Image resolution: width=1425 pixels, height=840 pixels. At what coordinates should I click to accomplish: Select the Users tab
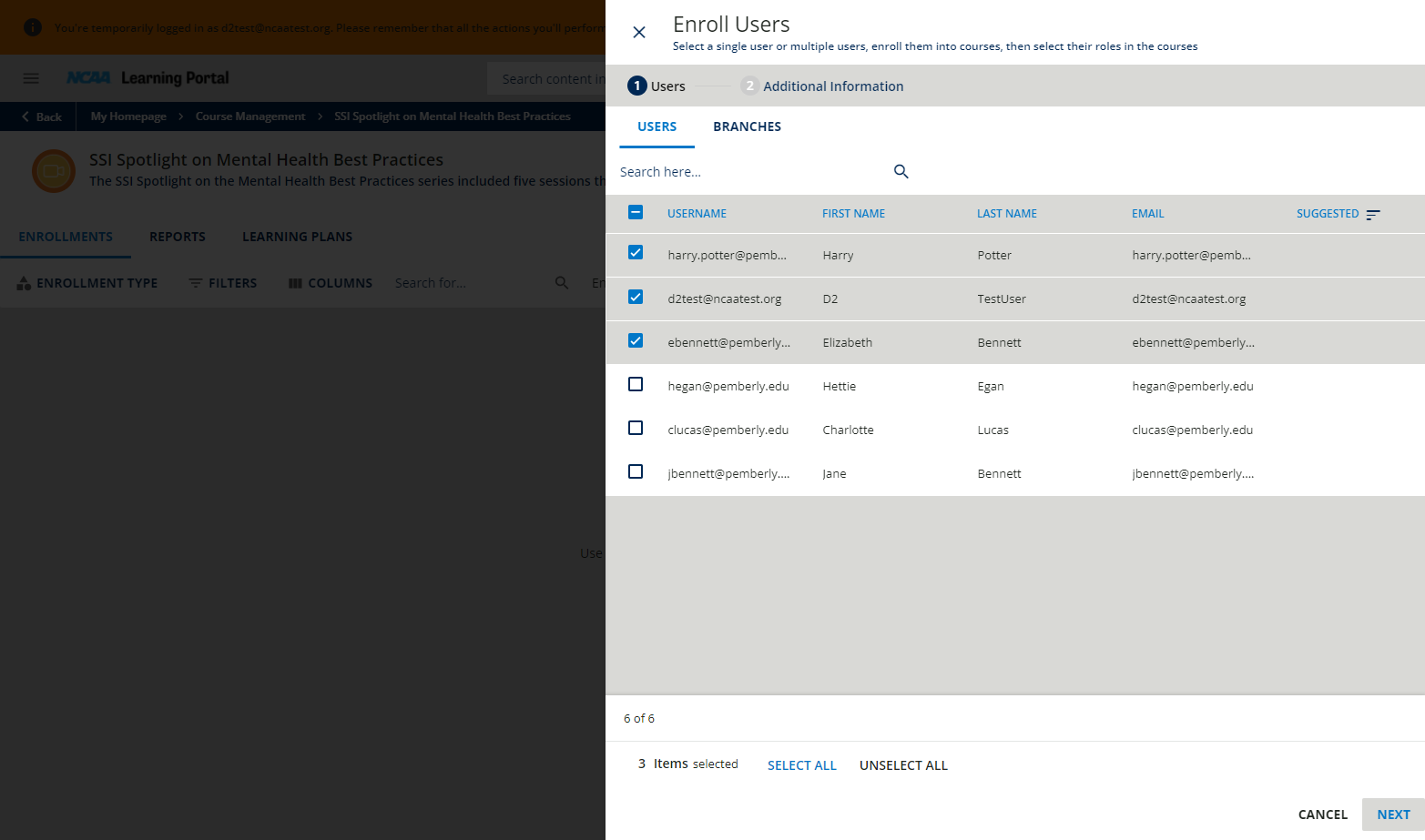(x=657, y=127)
